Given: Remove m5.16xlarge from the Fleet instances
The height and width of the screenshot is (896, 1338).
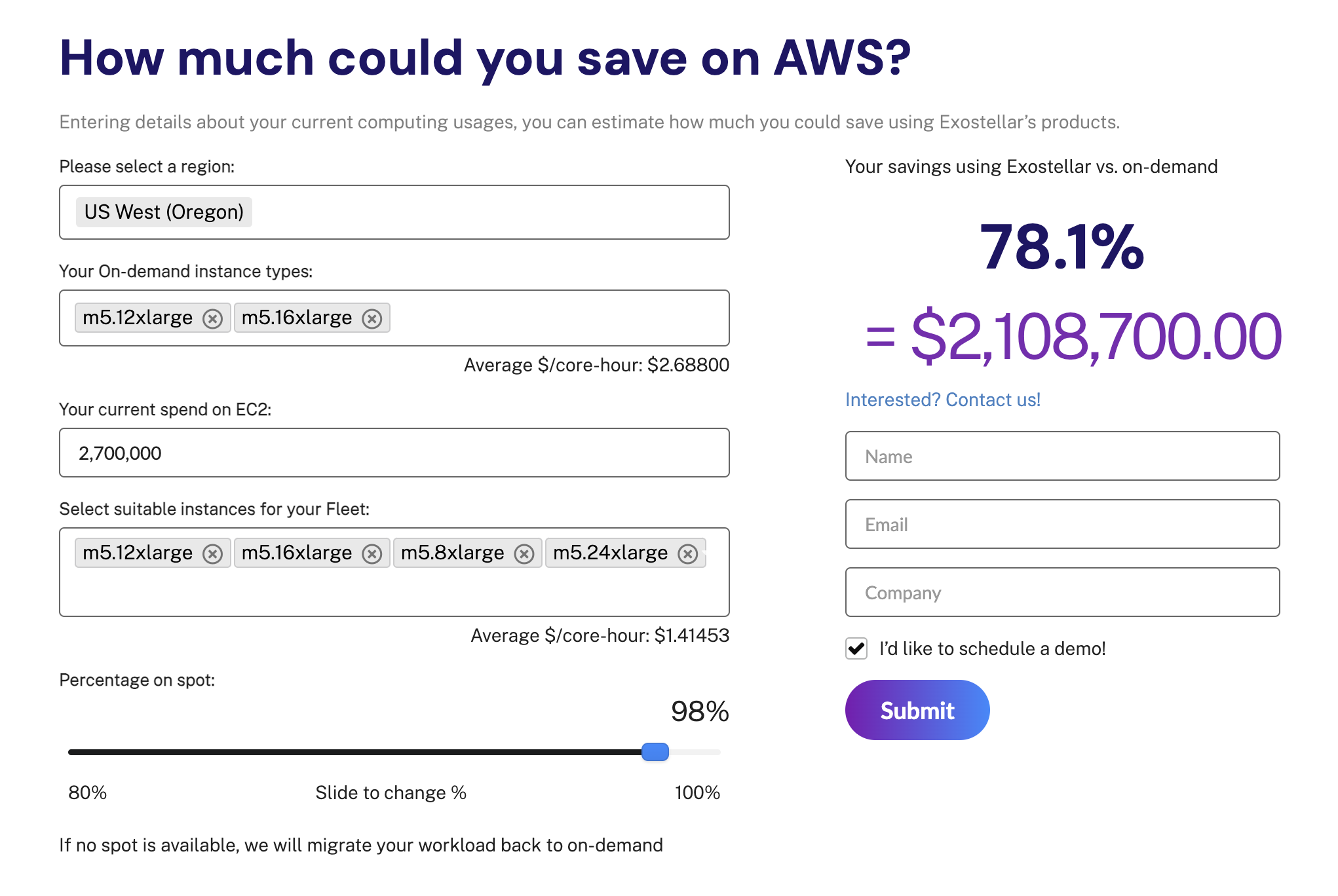Looking at the screenshot, I should pos(372,553).
